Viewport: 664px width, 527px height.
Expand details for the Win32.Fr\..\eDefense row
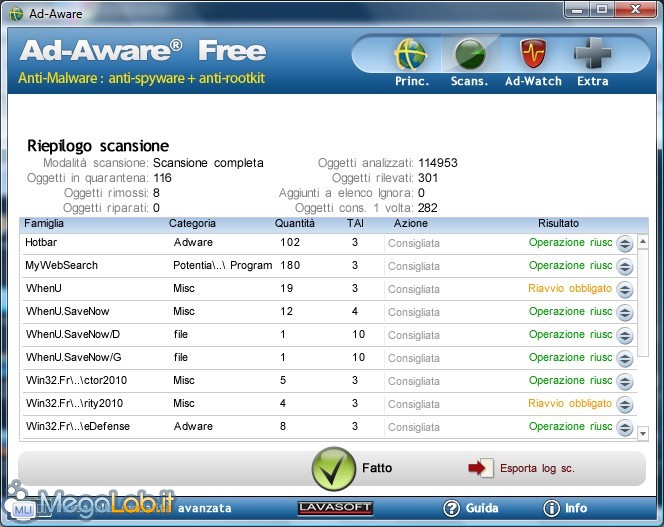(x=625, y=427)
